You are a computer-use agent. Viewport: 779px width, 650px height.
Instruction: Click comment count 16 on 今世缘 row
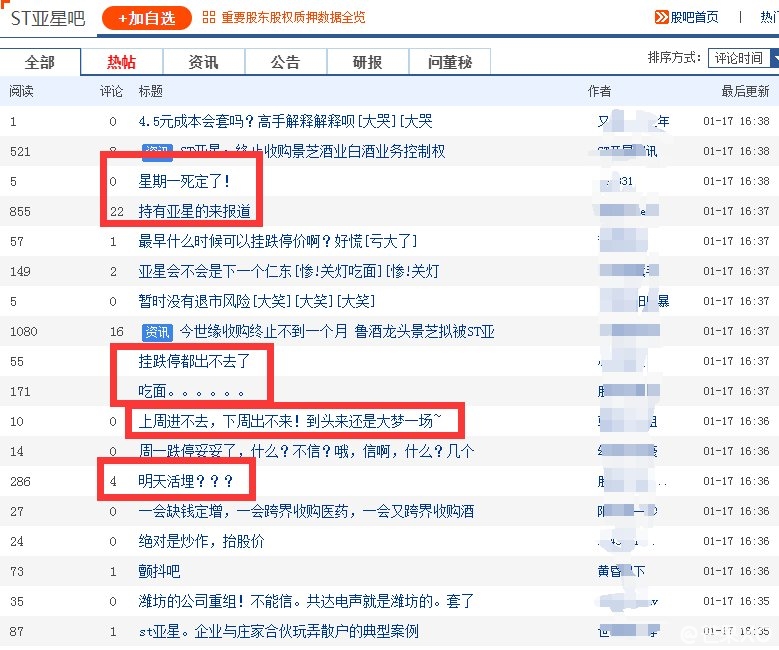click(117, 331)
